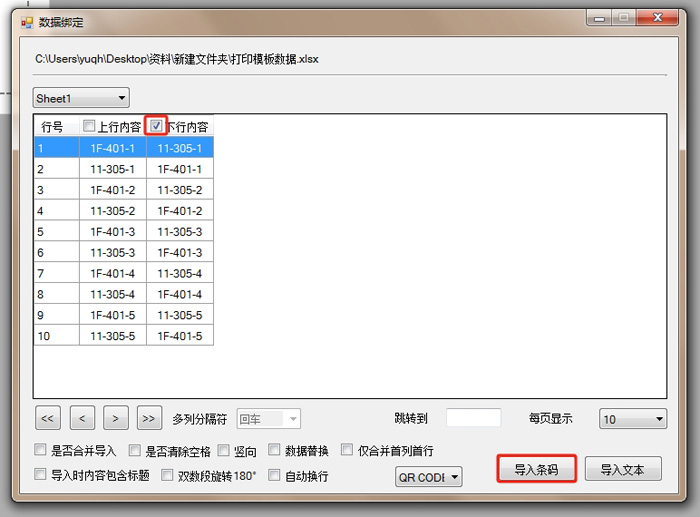Click the xlsx file path text
The width and height of the screenshot is (700, 517).
(x=177, y=59)
